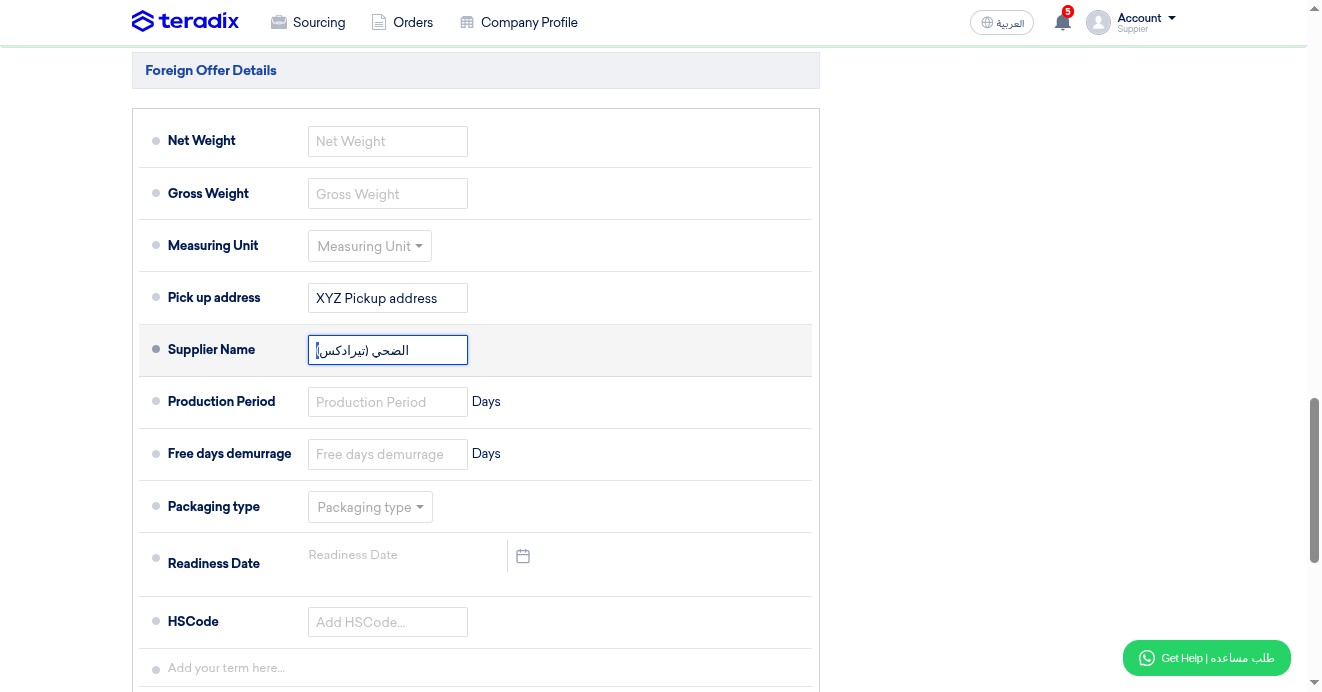Click the Gross Weight input field
Screen dimensions: 1322x692
pyautogui.click(x=388, y=194)
